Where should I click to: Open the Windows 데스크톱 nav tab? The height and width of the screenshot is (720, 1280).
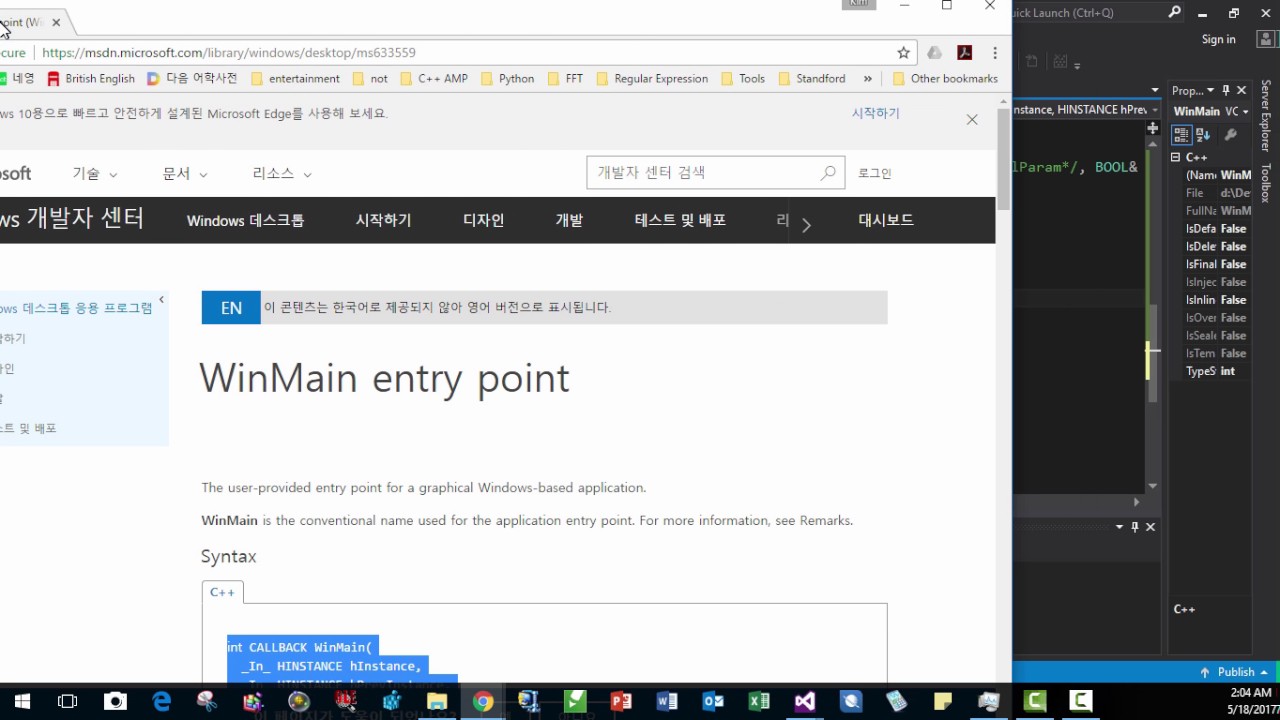click(246, 220)
